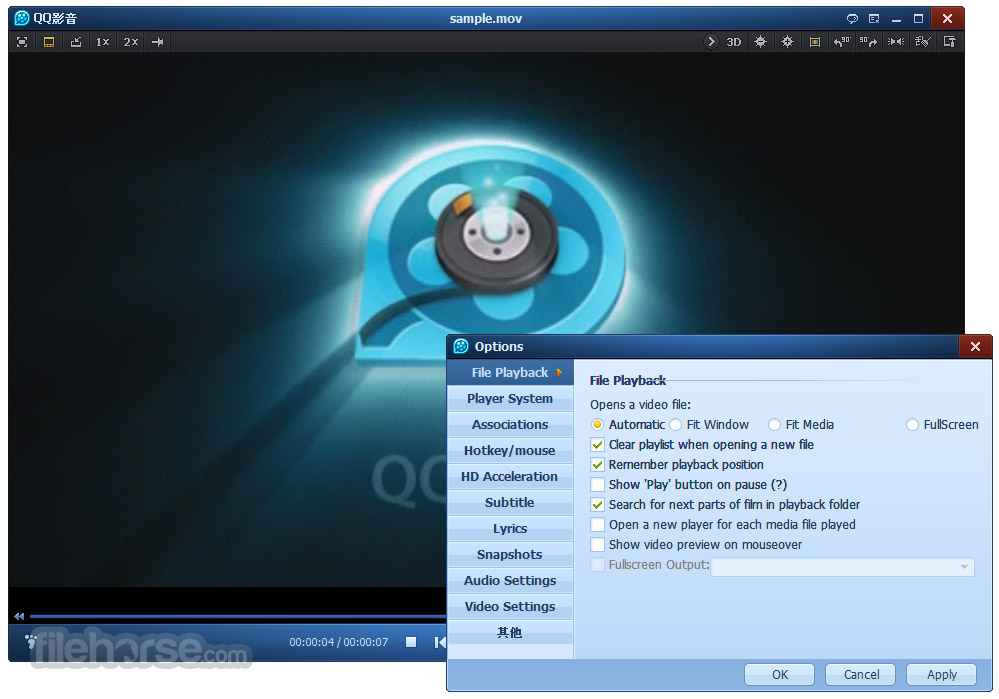Click OK in the Options dialog
The width and height of the screenshot is (999, 699).
(x=780, y=675)
